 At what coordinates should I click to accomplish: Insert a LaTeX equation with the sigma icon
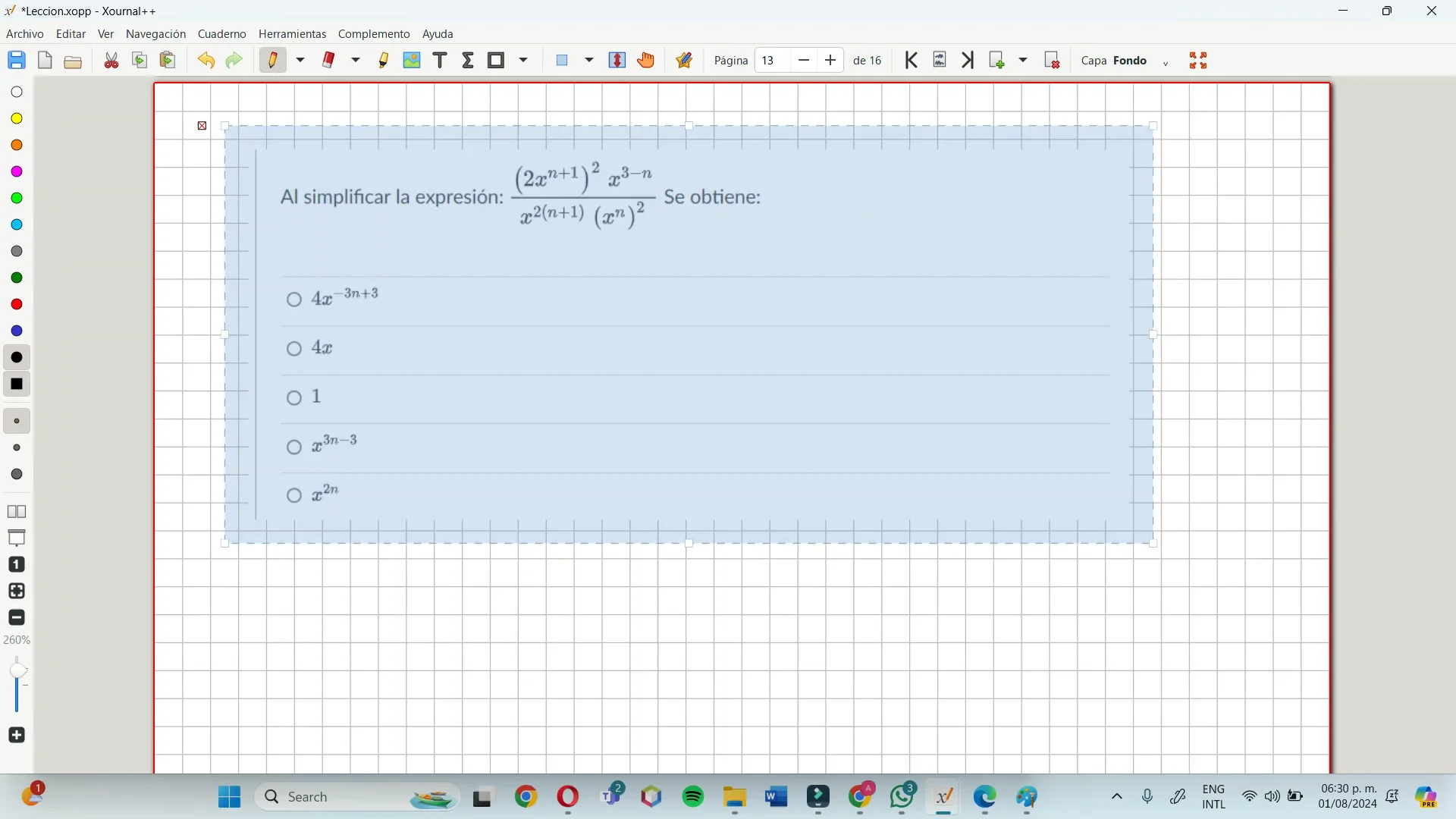tap(468, 60)
